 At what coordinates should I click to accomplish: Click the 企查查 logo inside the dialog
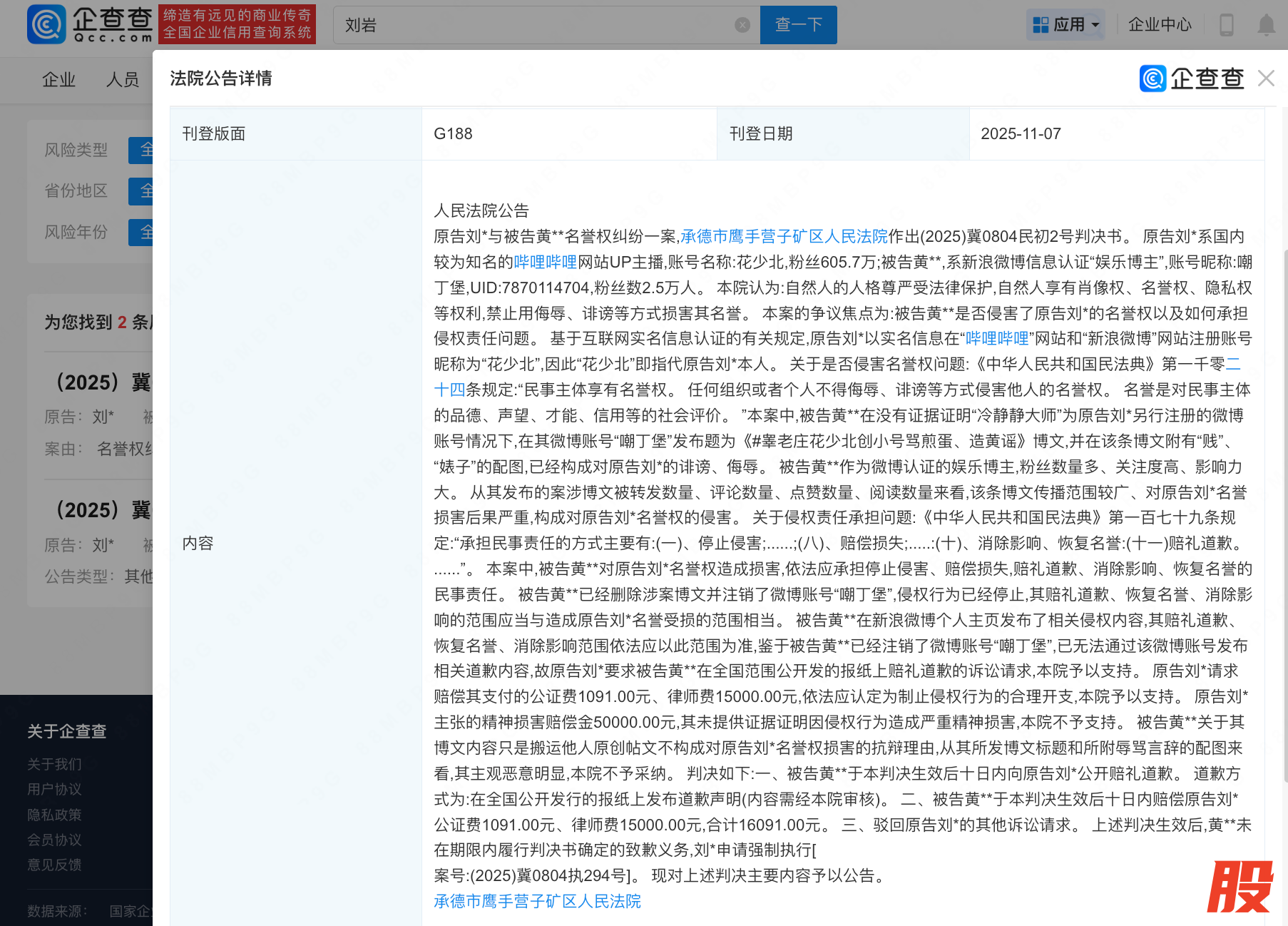click(1191, 78)
